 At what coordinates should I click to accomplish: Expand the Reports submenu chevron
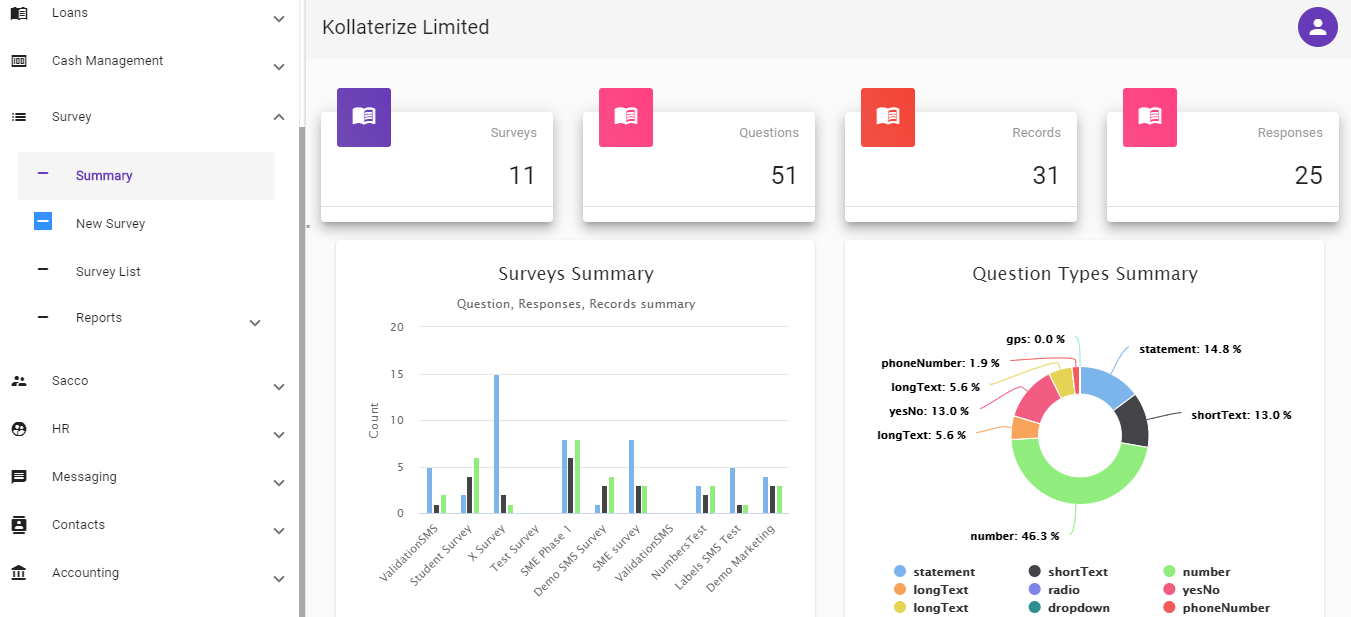(255, 323)
